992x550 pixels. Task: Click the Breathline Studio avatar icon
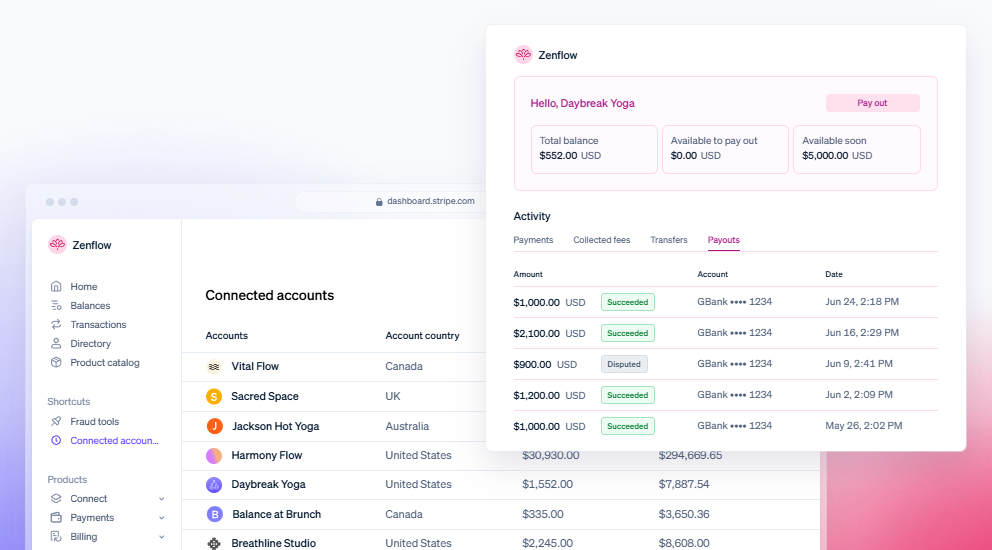coord(214,543)
